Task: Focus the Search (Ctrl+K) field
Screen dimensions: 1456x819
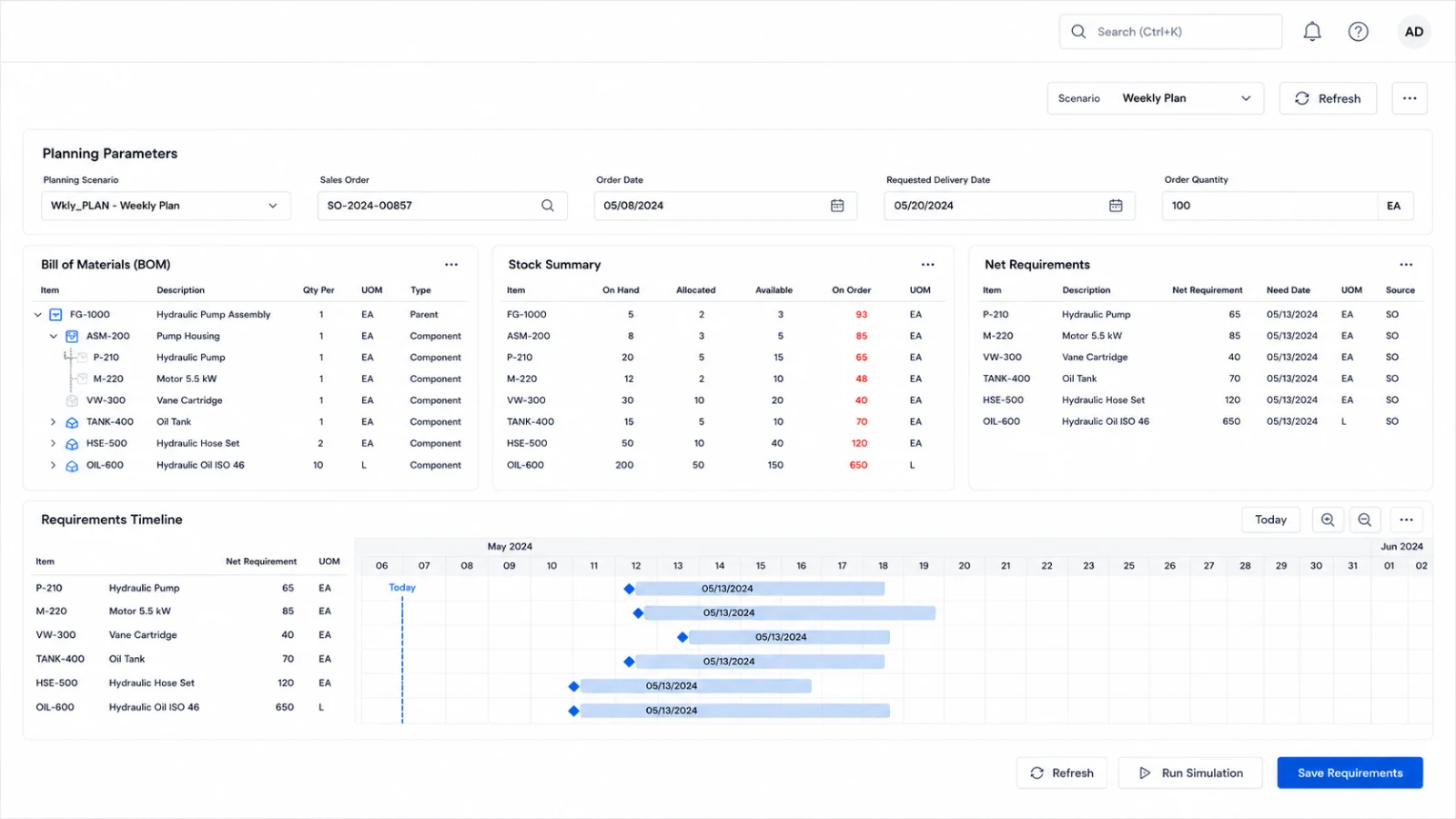Action: click(1170, 32)
